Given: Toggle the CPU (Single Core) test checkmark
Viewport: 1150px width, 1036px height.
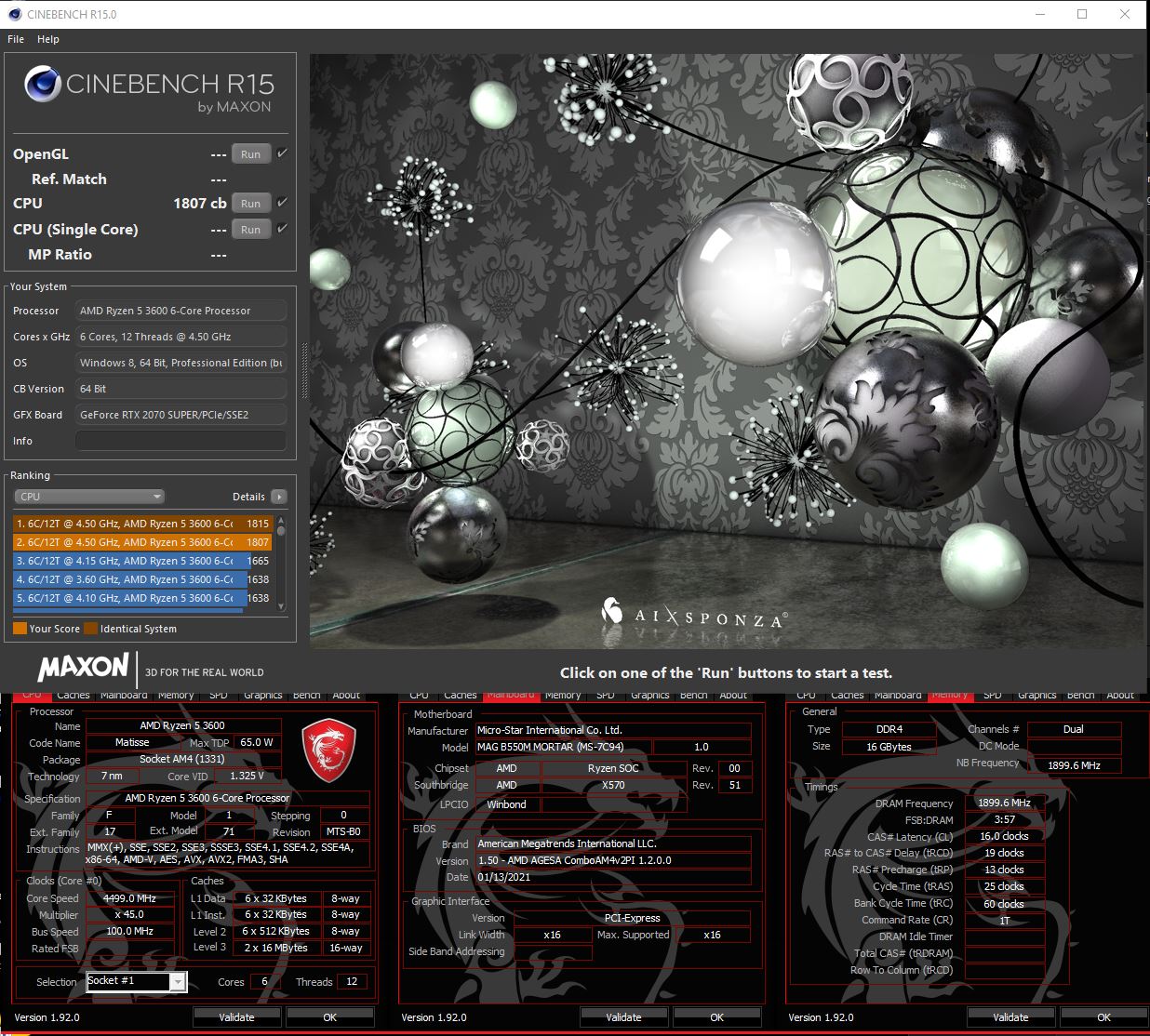Looking at the screenshot, I should [283, 228].
